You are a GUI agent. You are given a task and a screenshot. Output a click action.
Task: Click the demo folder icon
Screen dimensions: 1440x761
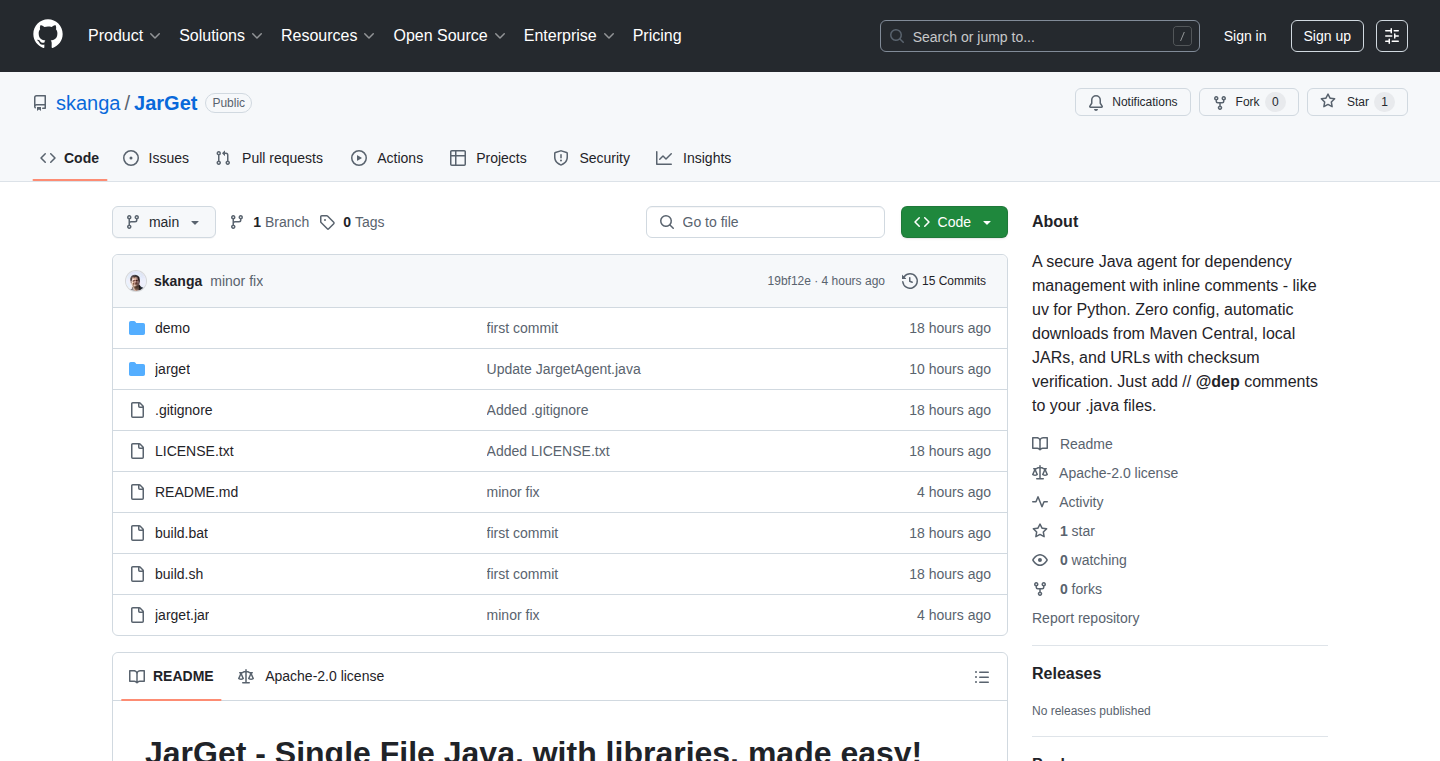click(x=137, y=328)
